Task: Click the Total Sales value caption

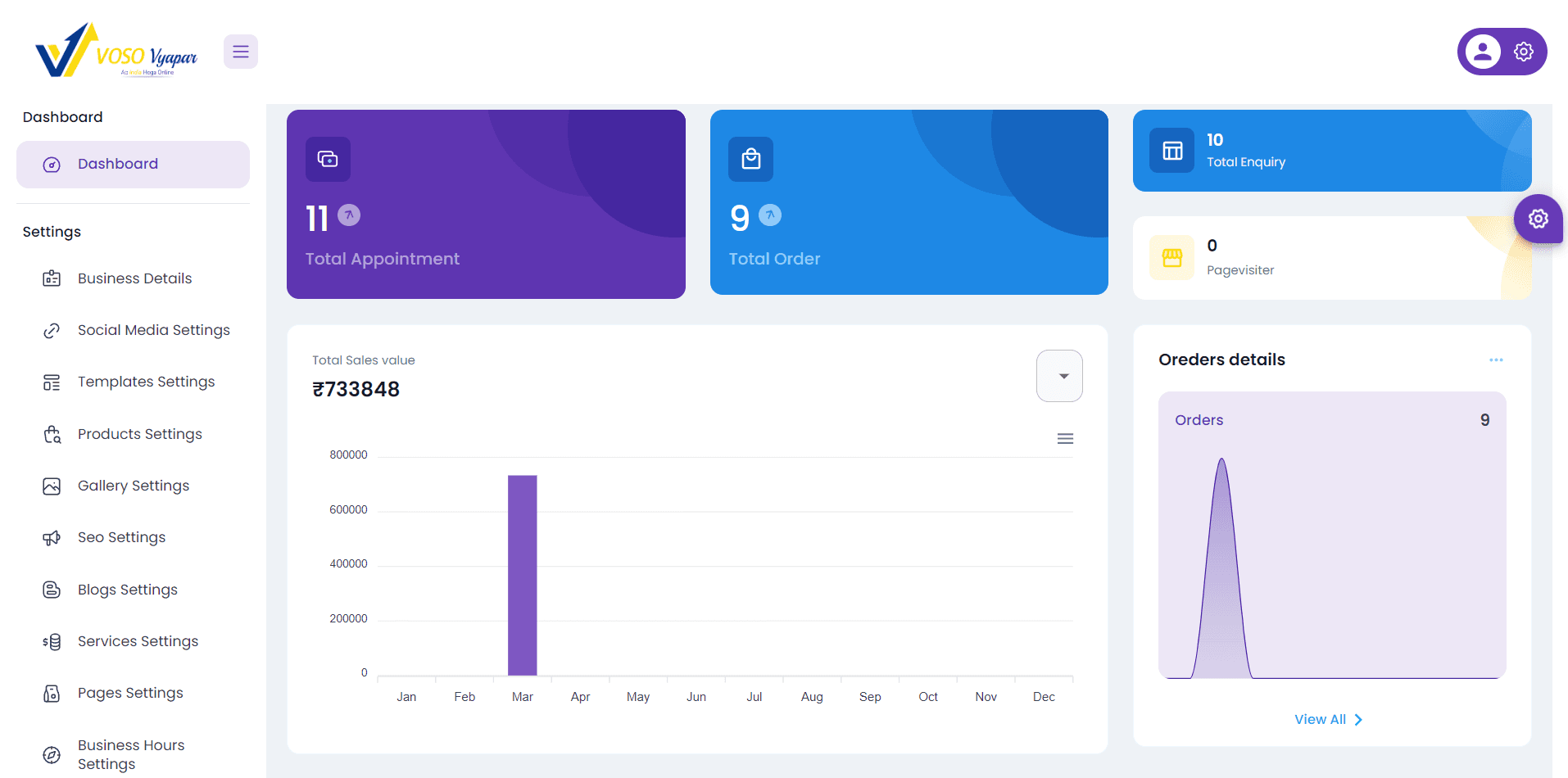Action: coord(363,360)
